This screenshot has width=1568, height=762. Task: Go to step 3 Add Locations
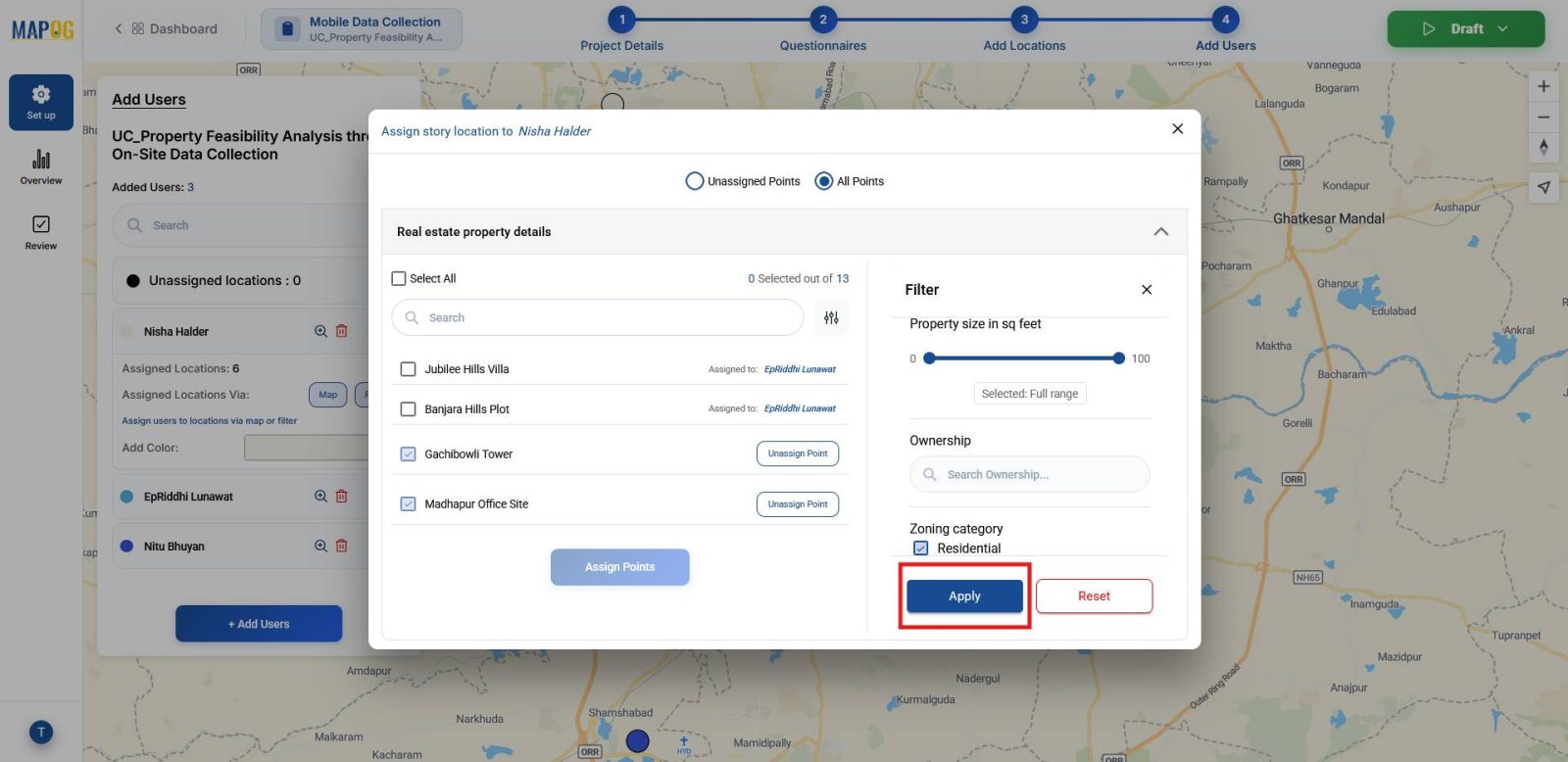(x=1024, y=20)
